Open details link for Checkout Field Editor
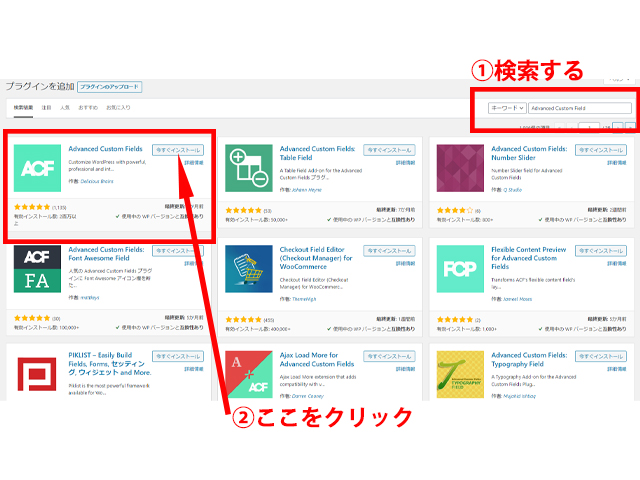Screen dimensions: 640x480 coord(405,263)
